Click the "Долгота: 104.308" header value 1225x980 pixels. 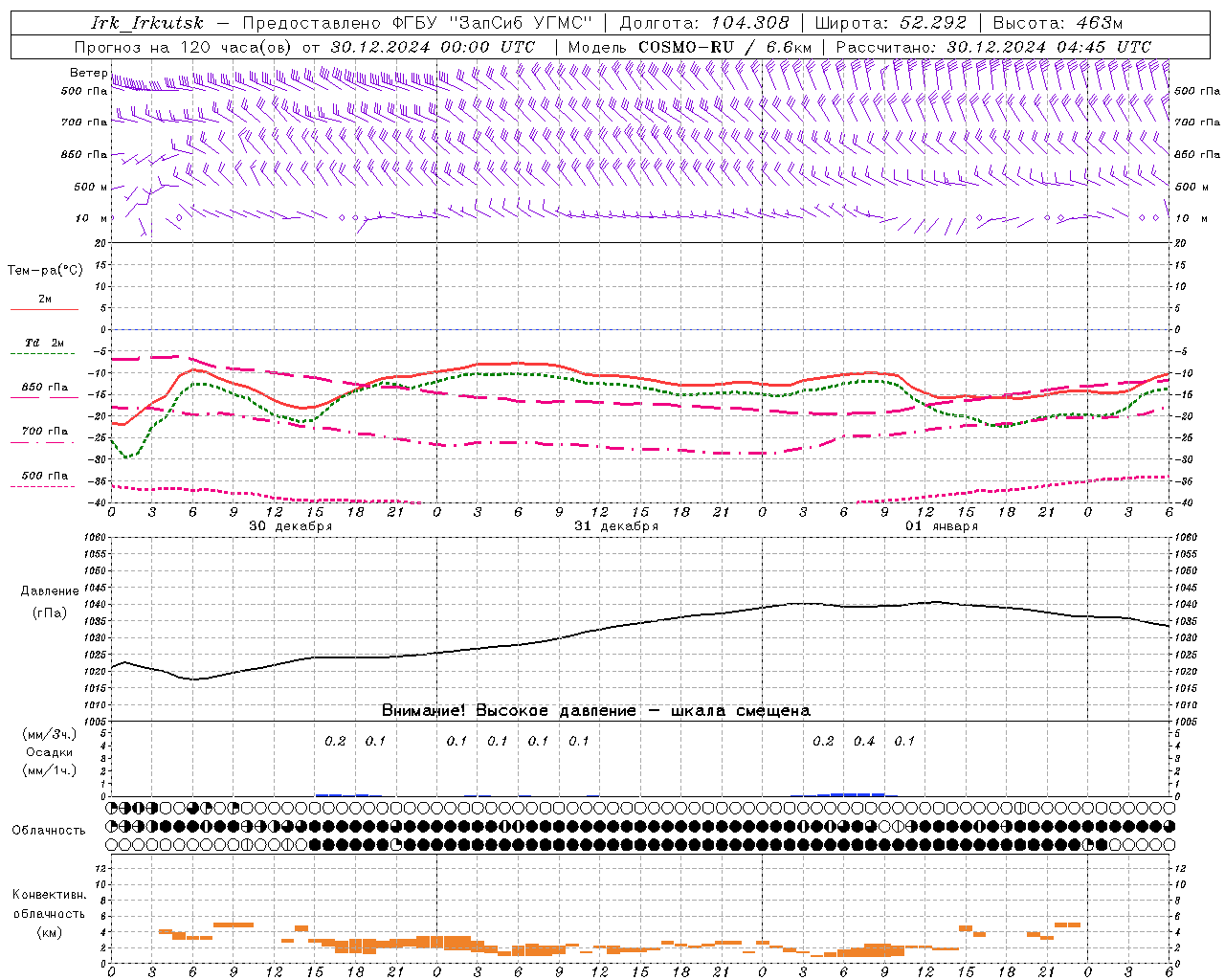[x=704, y=23]
